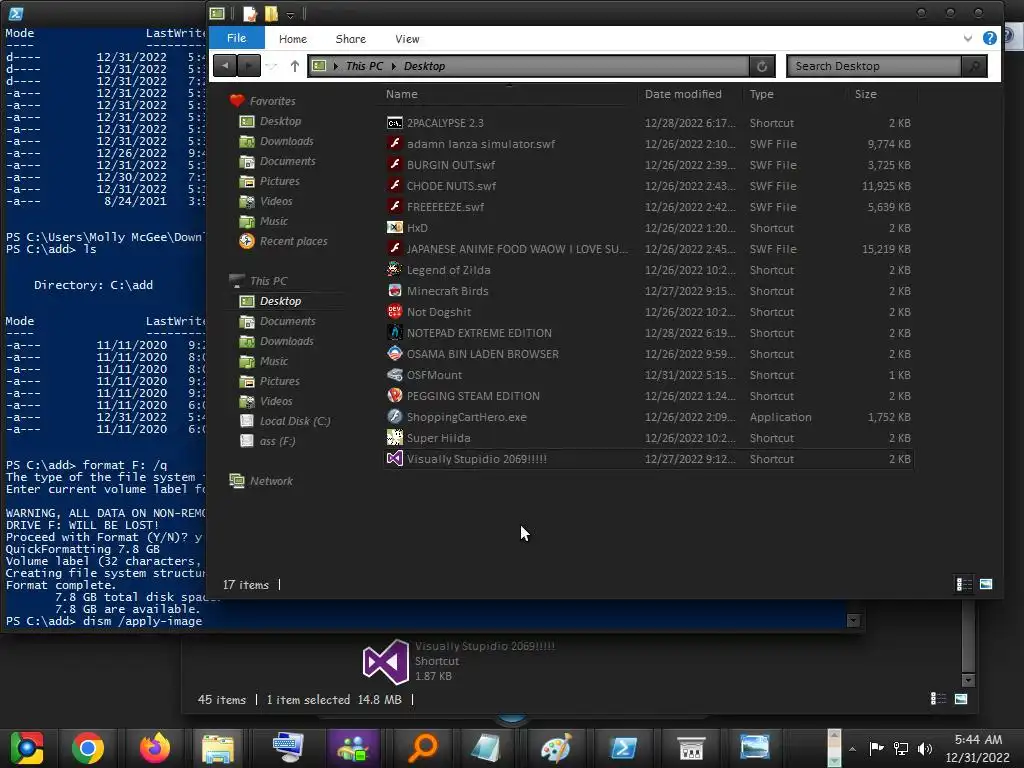Select JAPANESE ANIME FOOD WAOW file name
This screenshot has width=1024, height=768.
coord(517,249)
